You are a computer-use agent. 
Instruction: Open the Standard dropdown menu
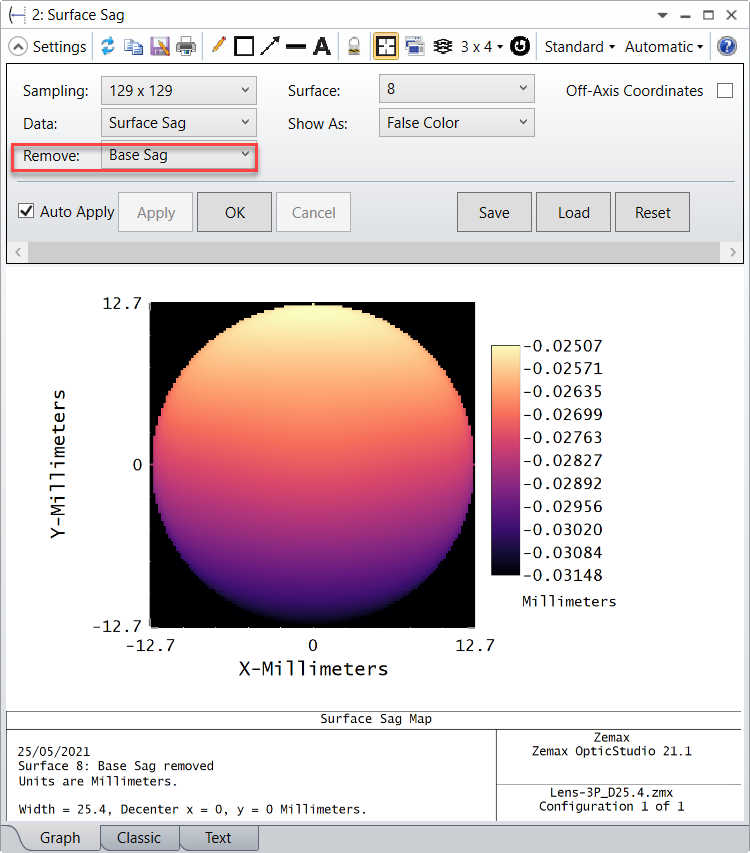[x=580, y=47]
